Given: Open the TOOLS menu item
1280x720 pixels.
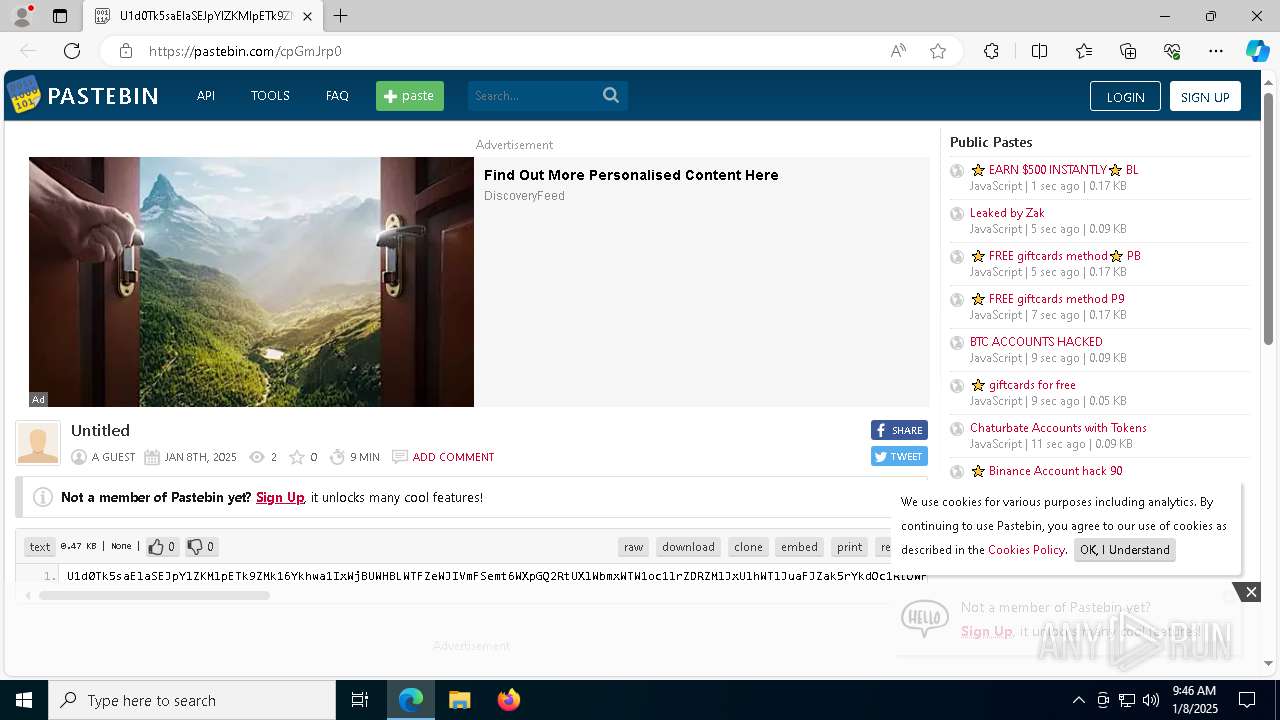Looking at the screenshot, I should [270, 96].
